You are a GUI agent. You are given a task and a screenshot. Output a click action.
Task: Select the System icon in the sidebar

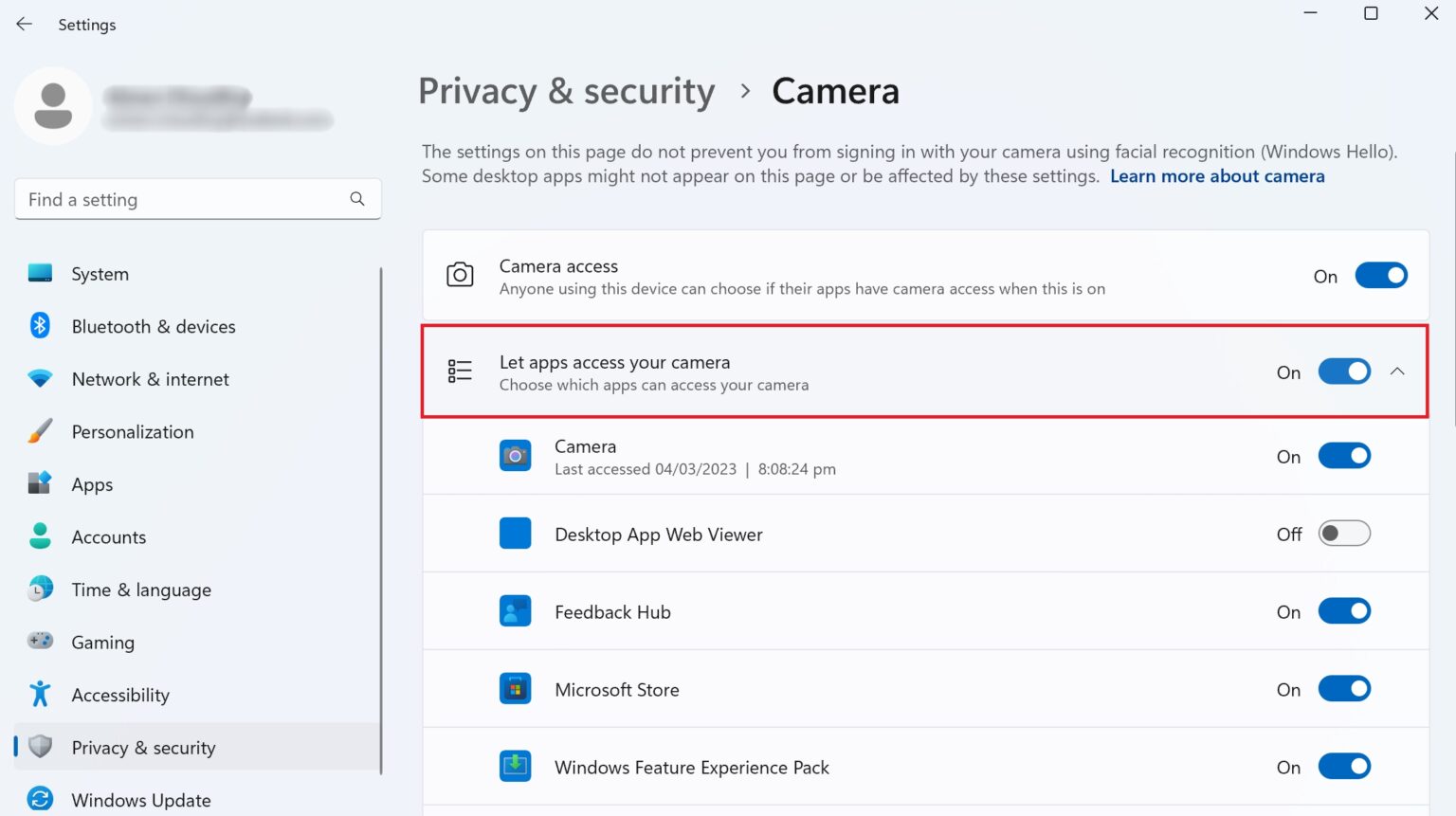[x=40, y=273]
